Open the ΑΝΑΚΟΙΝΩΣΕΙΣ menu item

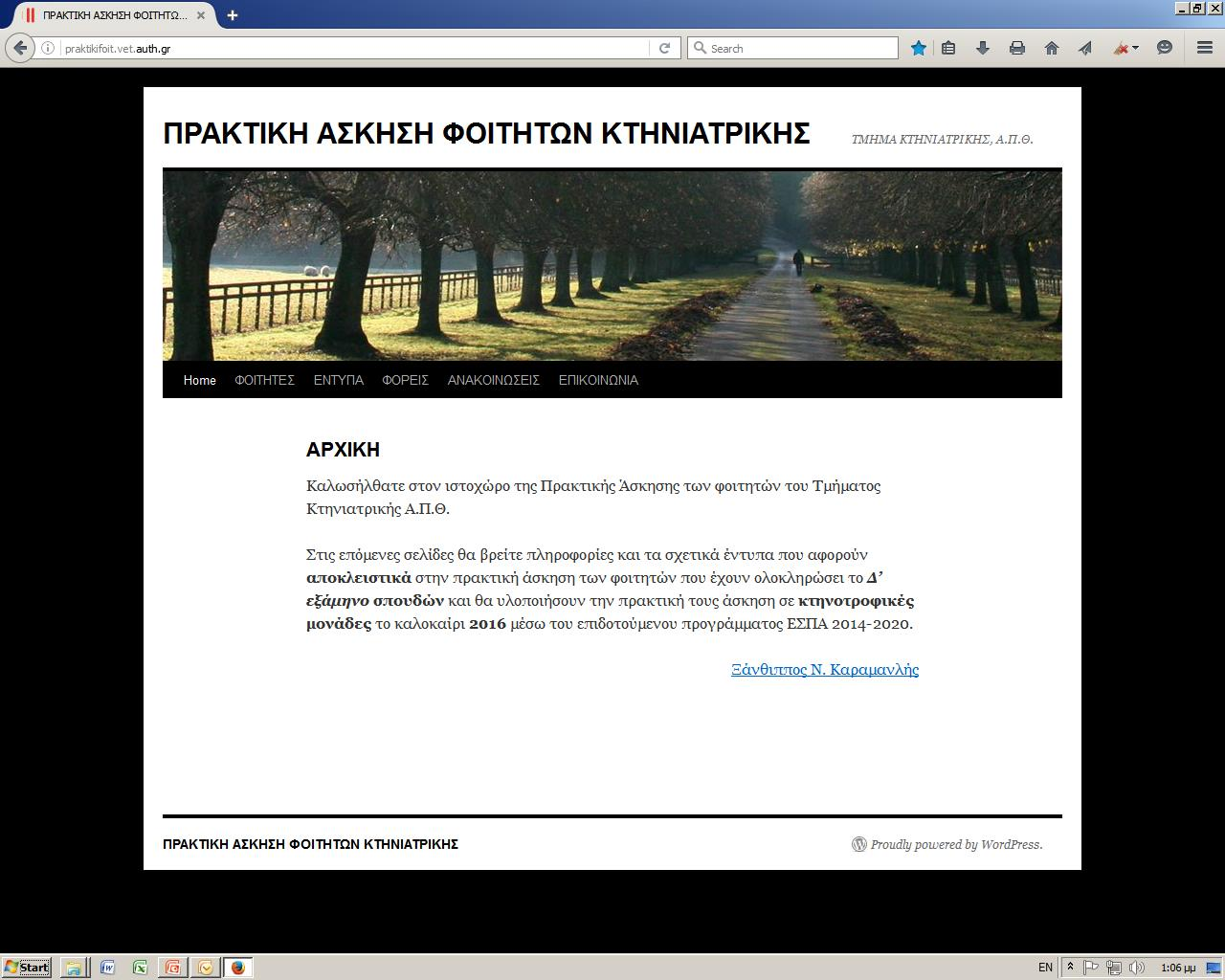click(494, 380)
